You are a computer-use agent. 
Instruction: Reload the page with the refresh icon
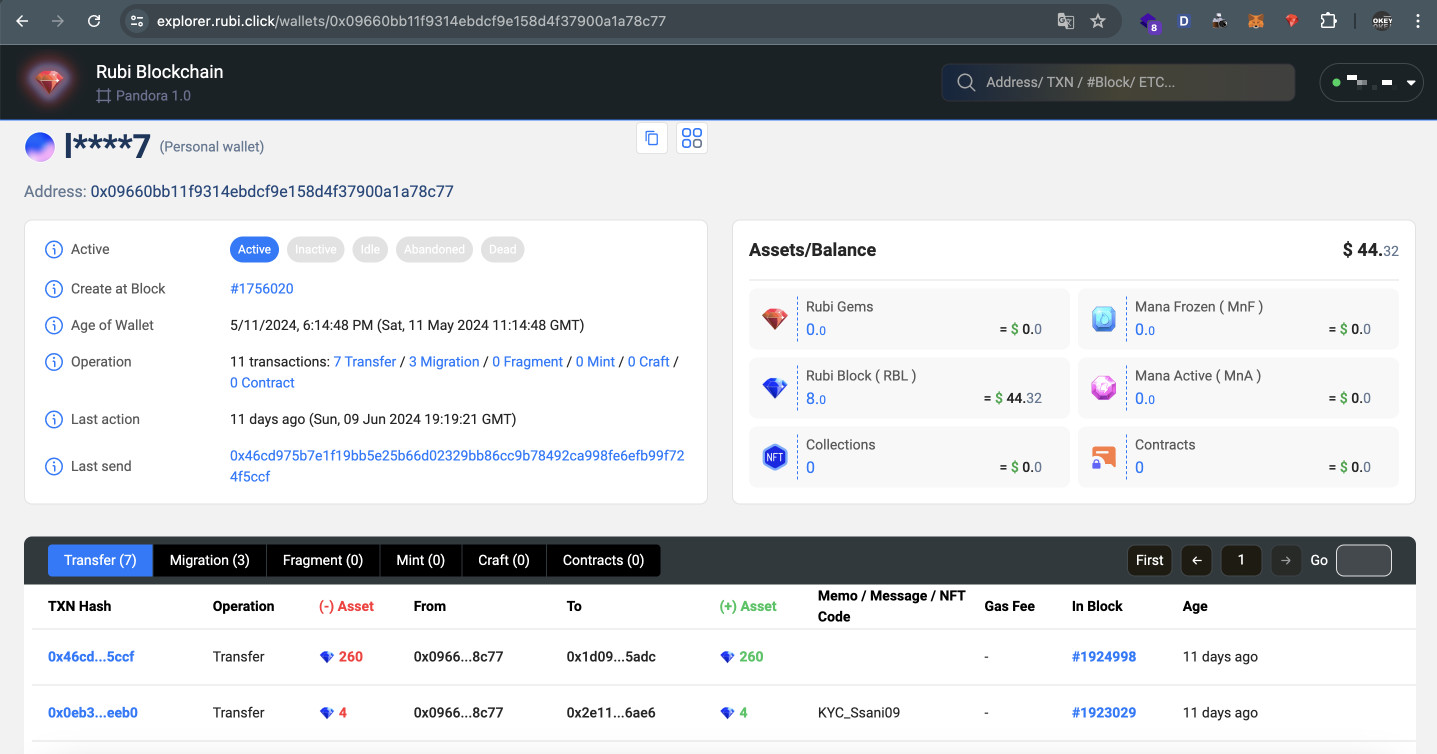[94, 20]
